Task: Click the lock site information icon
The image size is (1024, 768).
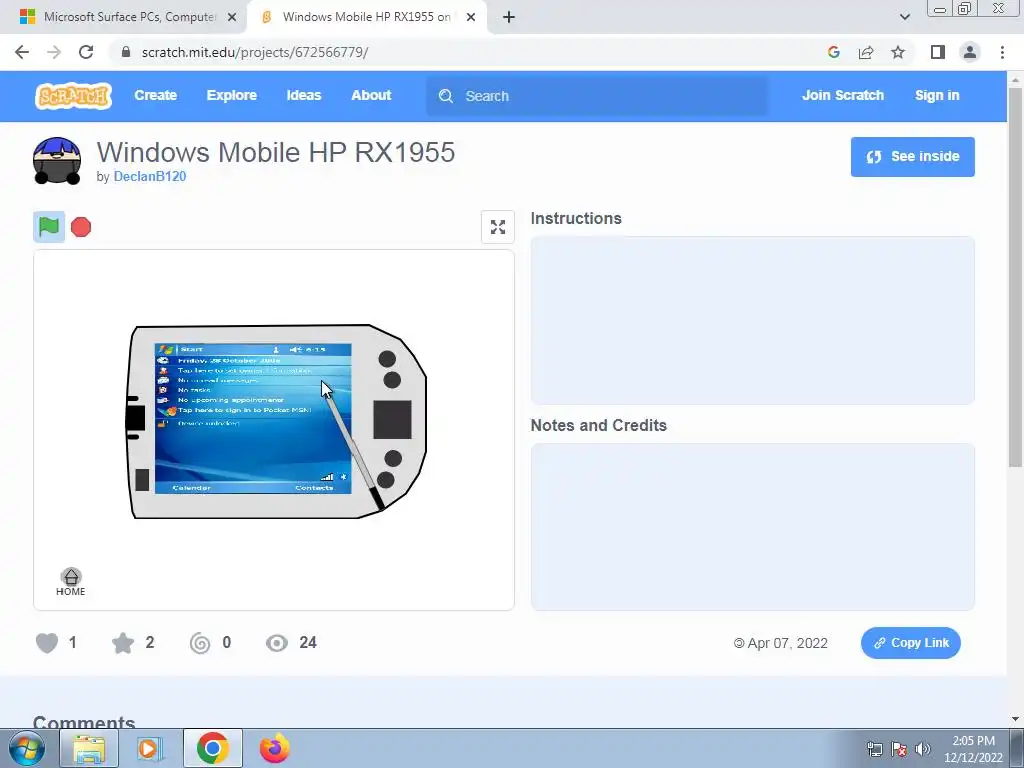Action: [126, 52]
